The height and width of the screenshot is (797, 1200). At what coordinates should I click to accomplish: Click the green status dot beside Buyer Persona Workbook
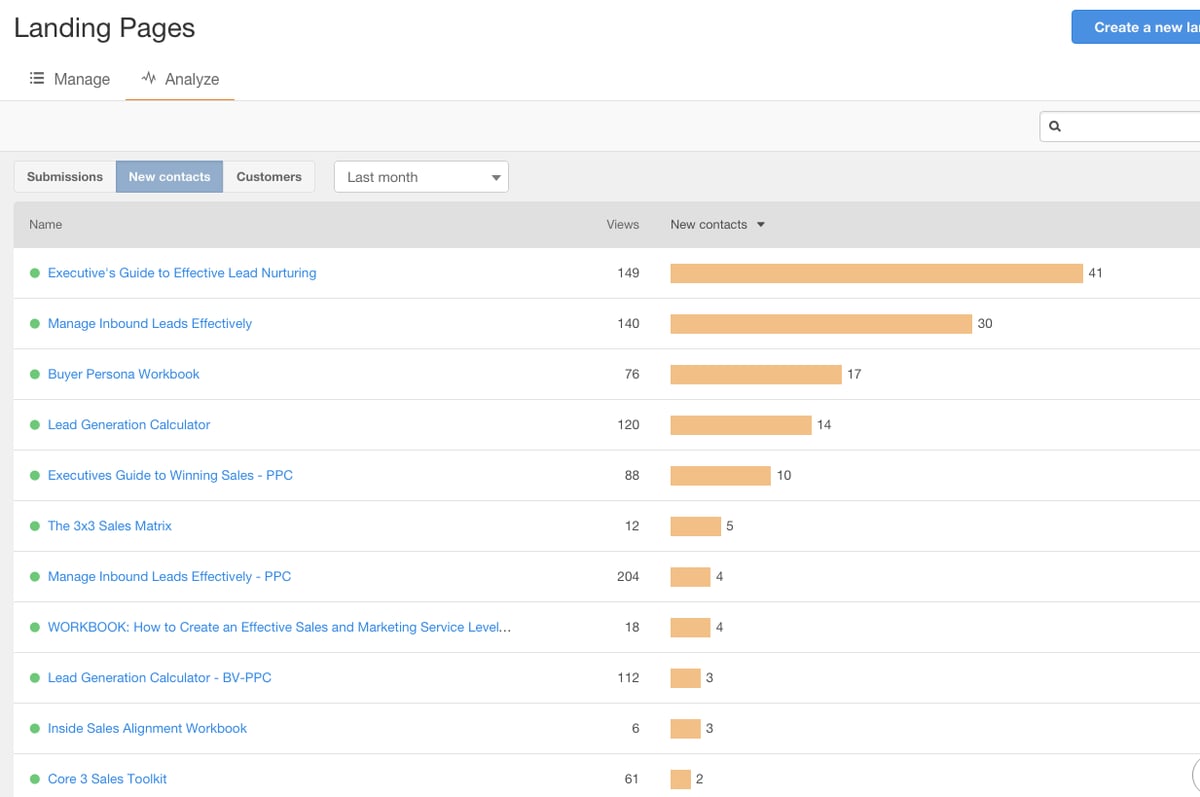coord(35,373)
